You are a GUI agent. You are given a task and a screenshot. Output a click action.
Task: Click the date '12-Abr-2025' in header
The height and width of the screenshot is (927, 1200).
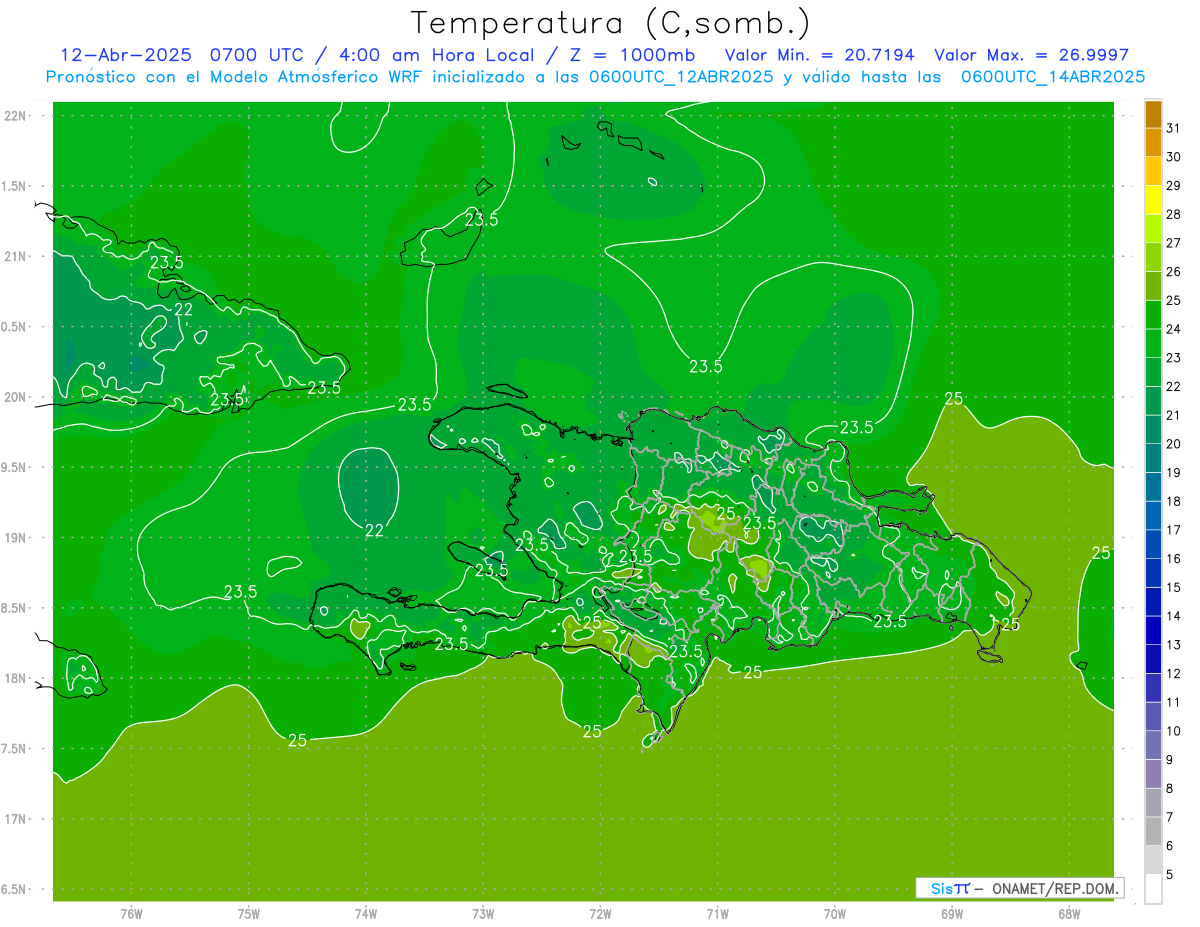click(x=127, y=55)
